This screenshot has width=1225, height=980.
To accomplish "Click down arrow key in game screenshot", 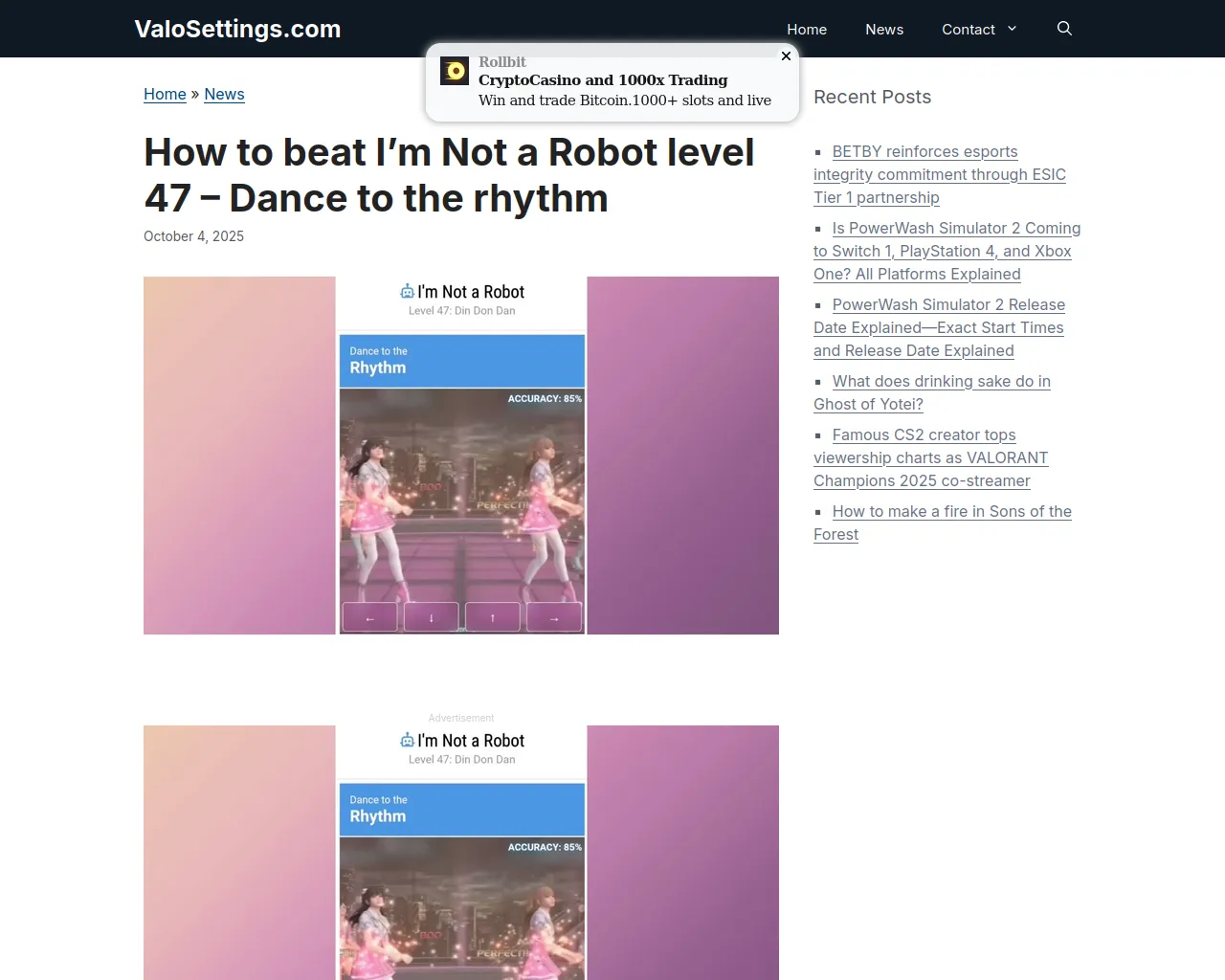I will (432, 617).
